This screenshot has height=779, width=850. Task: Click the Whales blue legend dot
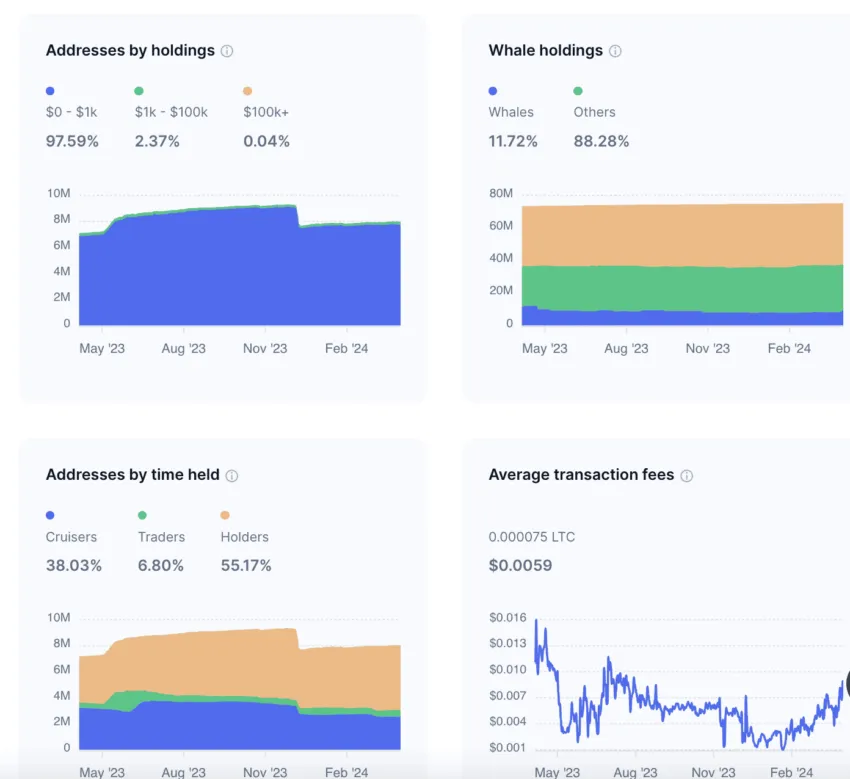tap(493, 91)
